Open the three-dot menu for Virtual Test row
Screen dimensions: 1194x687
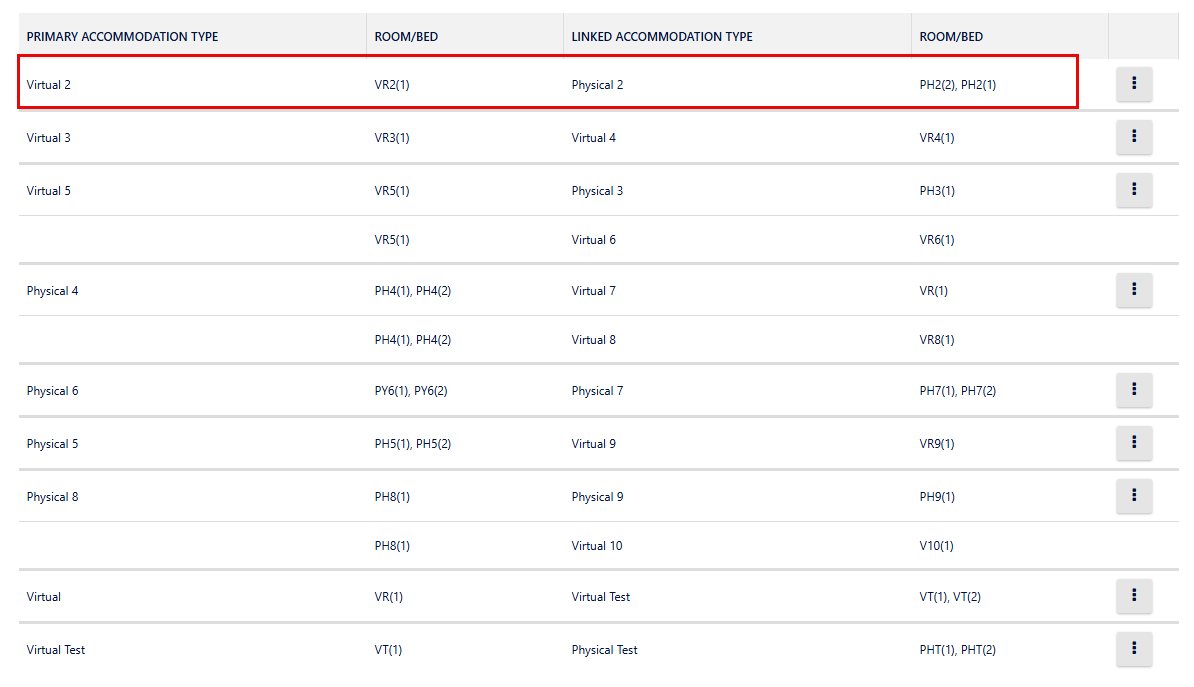click(x=1134, y=649)
